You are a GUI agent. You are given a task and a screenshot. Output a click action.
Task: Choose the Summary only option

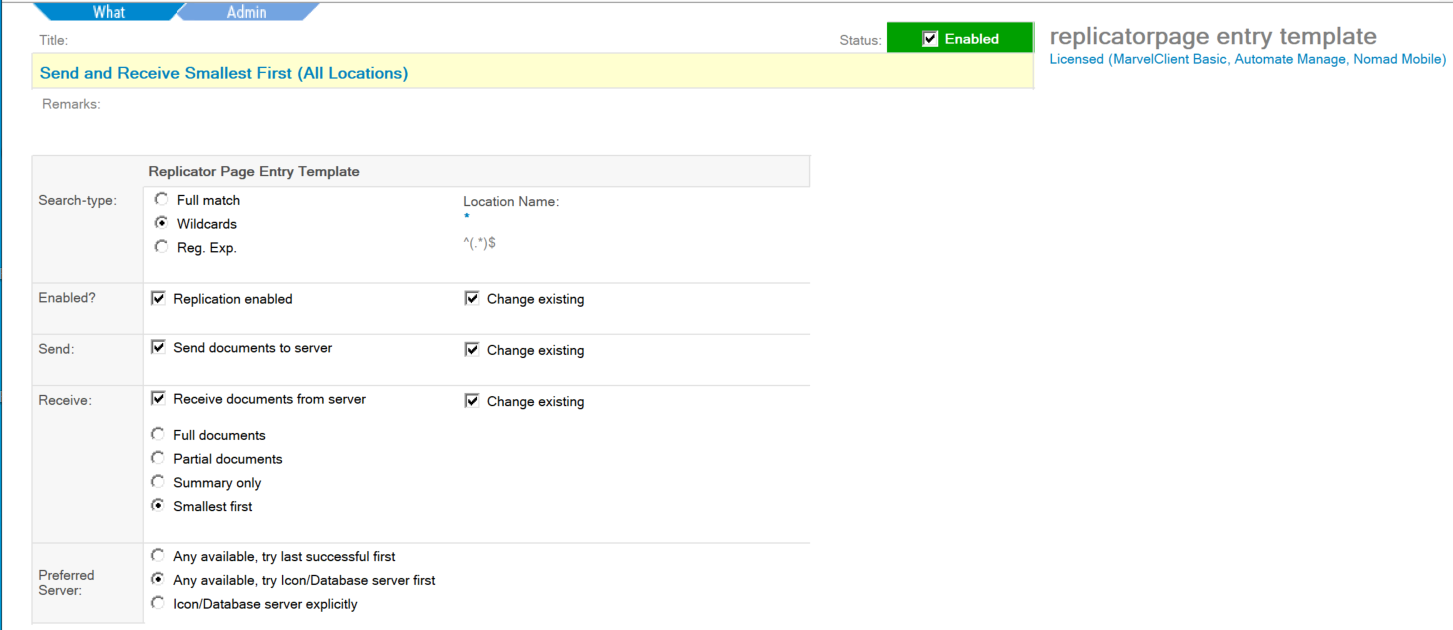tap(158, 483)
